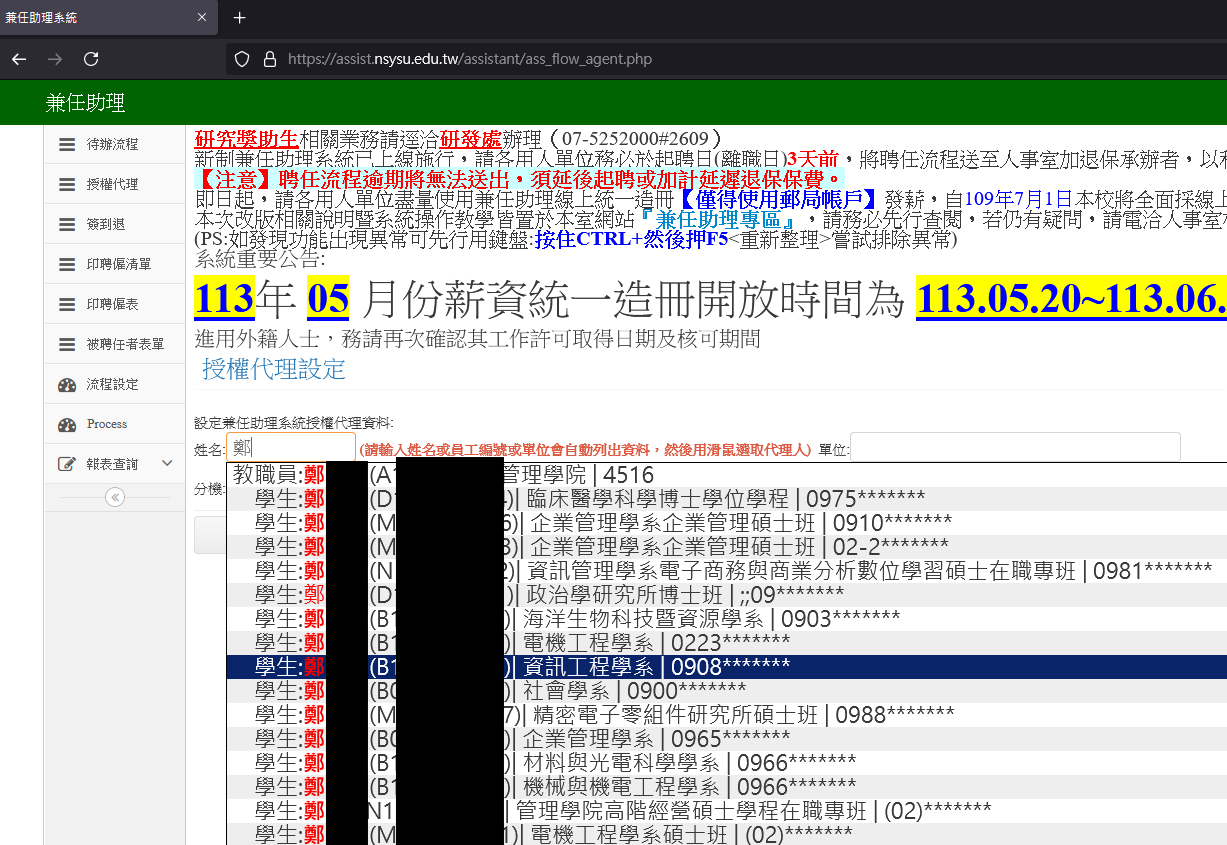Click the address bar URL

[470, 59]
